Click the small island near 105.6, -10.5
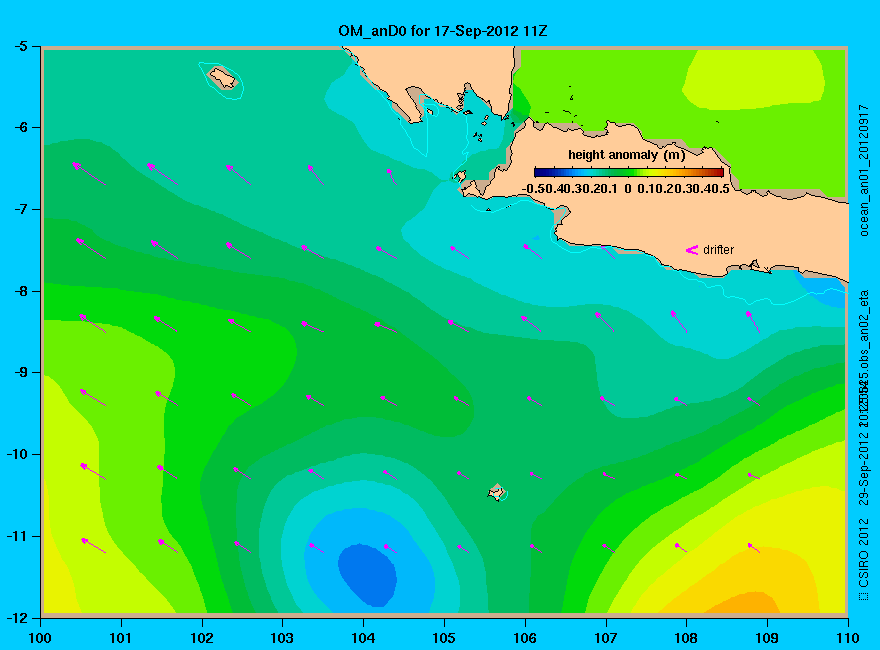880x650 pixels. (x=497, y=492)
